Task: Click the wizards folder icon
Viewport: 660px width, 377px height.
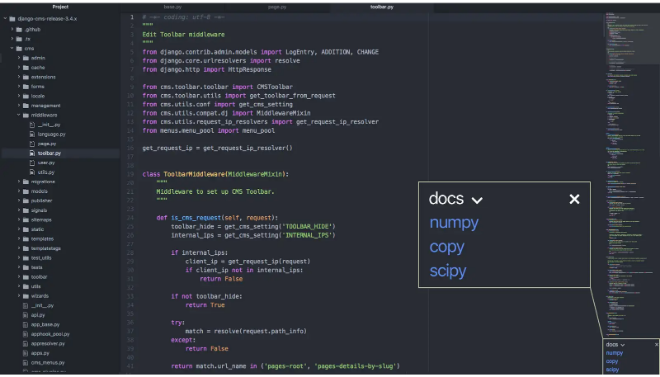Action: (26, 296)
